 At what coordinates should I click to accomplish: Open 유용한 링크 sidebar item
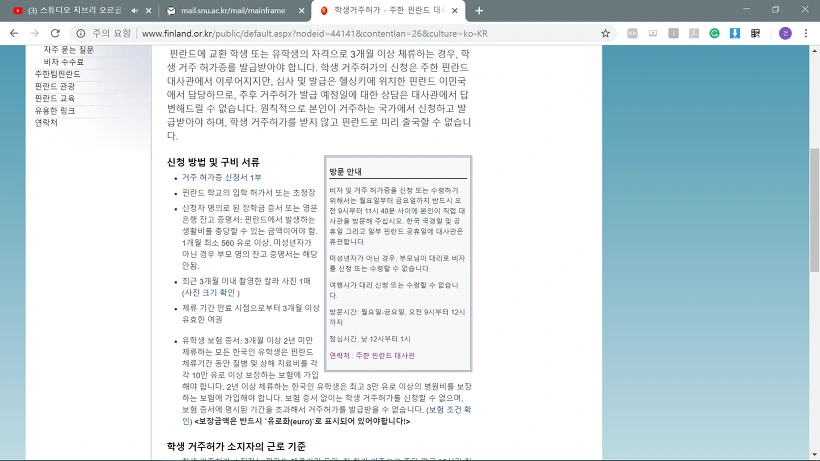click(x=55, y=110)
